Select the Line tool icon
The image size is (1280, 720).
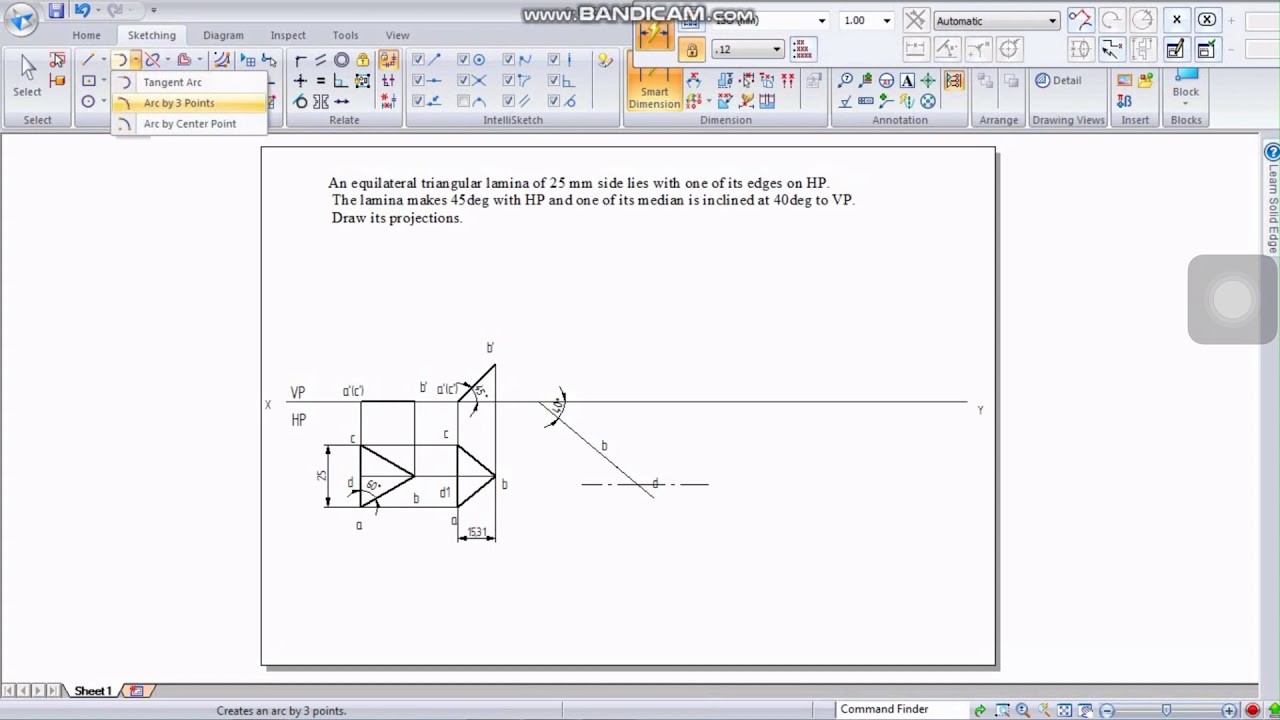click(x=88, y=60)
